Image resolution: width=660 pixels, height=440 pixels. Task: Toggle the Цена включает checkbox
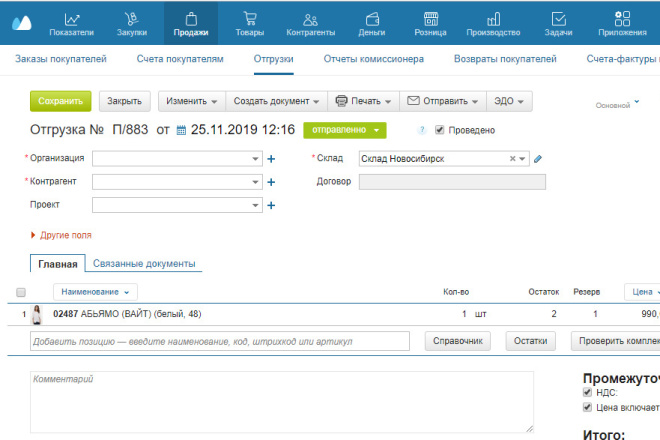(x=587, y=407)
